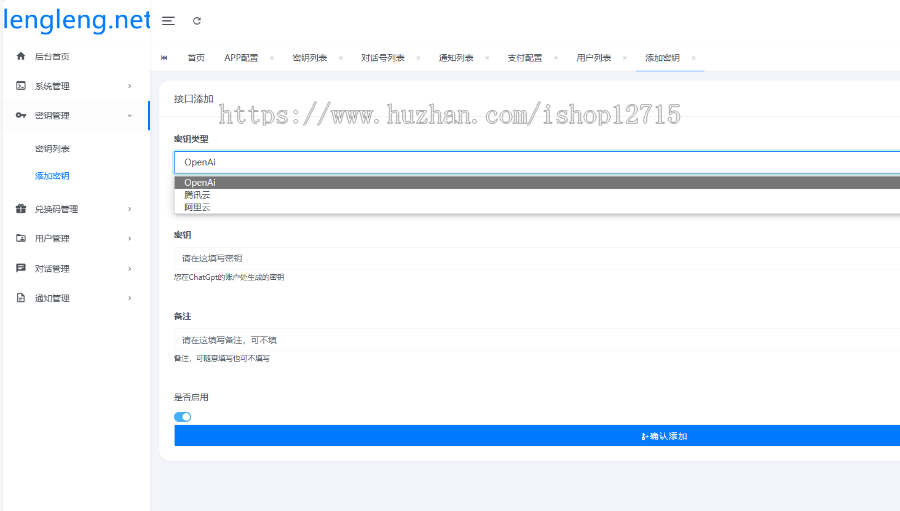
Task: Click the chat bubble icon beside 对话管理
Action: [x=21, y=268]
